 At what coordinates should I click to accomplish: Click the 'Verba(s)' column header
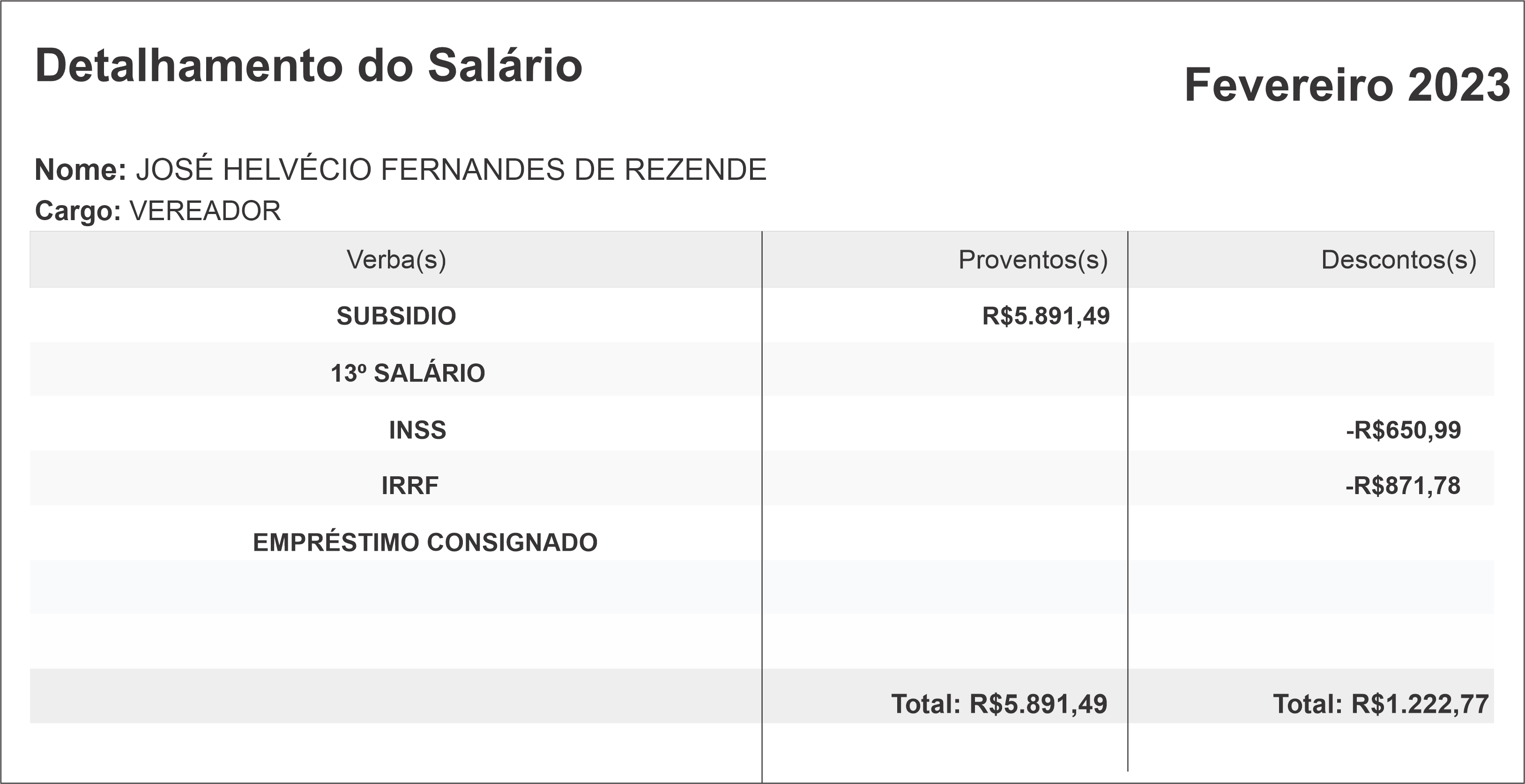396,260
